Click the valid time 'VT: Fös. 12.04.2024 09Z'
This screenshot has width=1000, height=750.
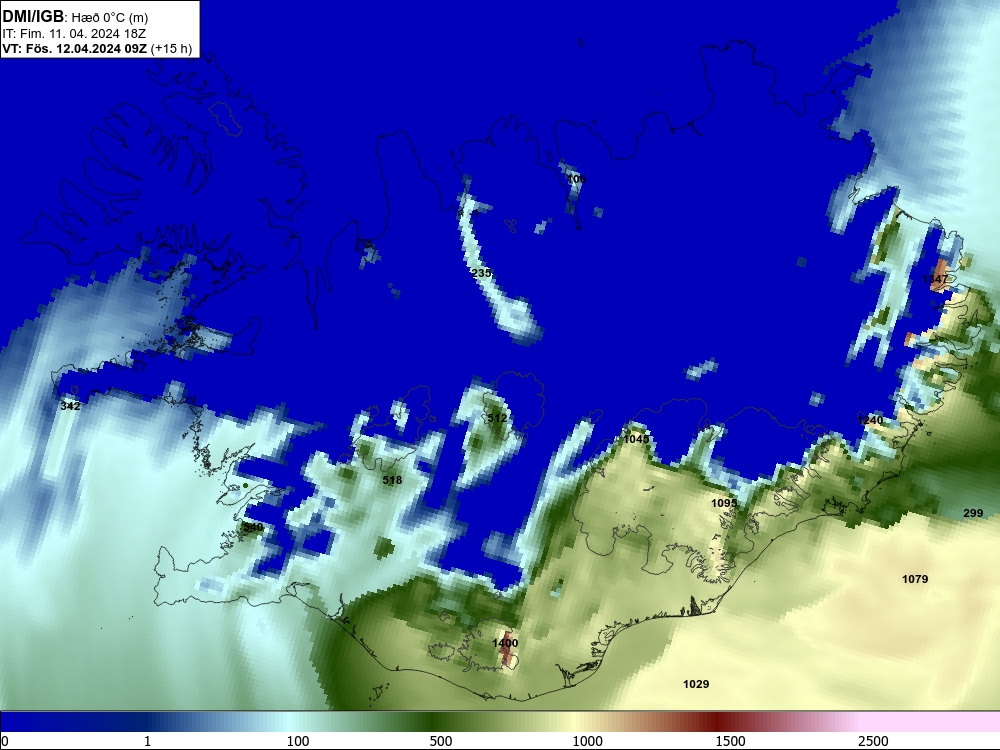75,48
